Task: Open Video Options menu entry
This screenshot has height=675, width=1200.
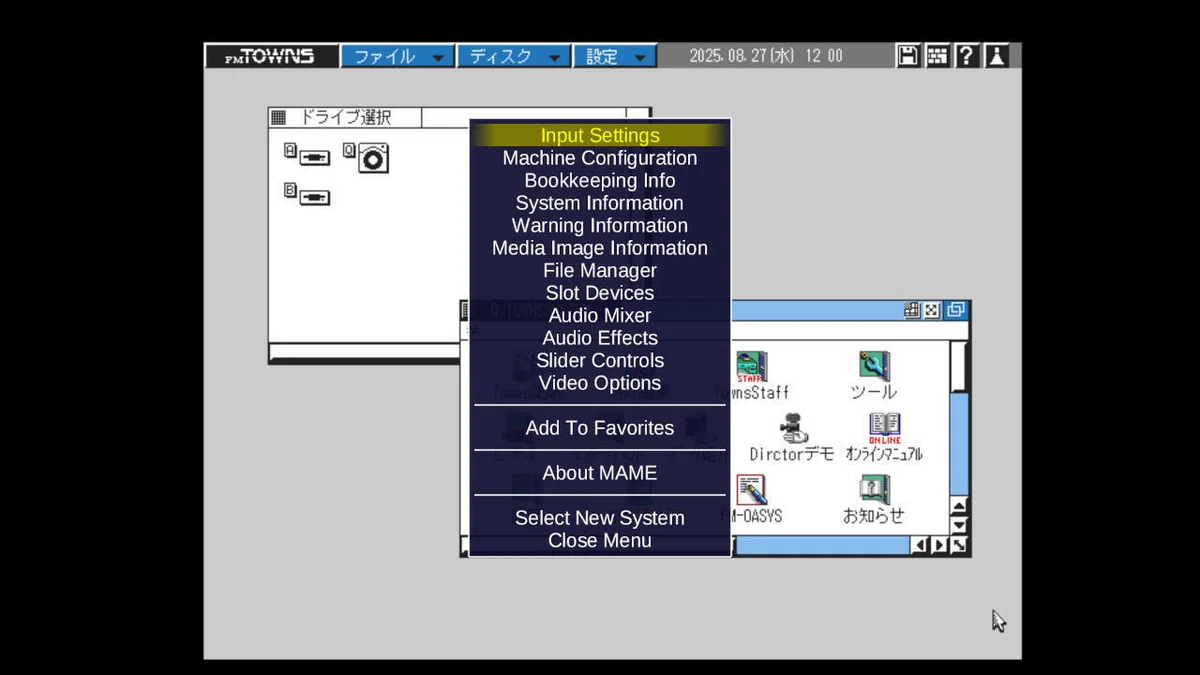Action: coord(600,383)
